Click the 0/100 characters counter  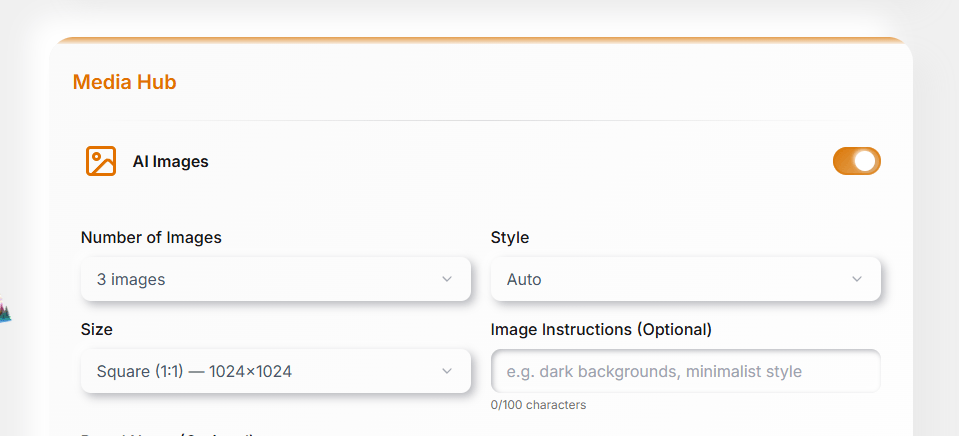pos(538,405)
